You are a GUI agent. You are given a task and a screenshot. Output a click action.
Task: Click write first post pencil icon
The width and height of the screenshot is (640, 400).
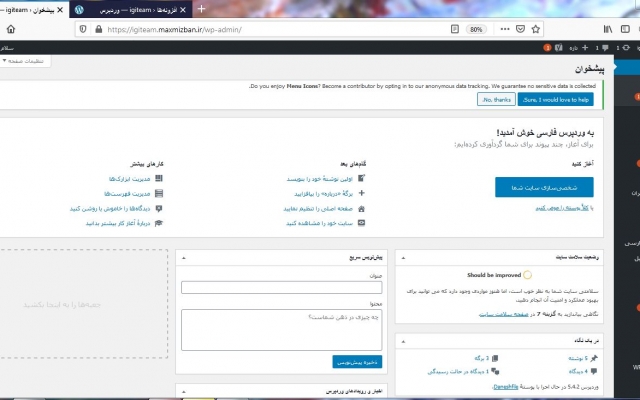pyautogui.click(x=361, y=178)
